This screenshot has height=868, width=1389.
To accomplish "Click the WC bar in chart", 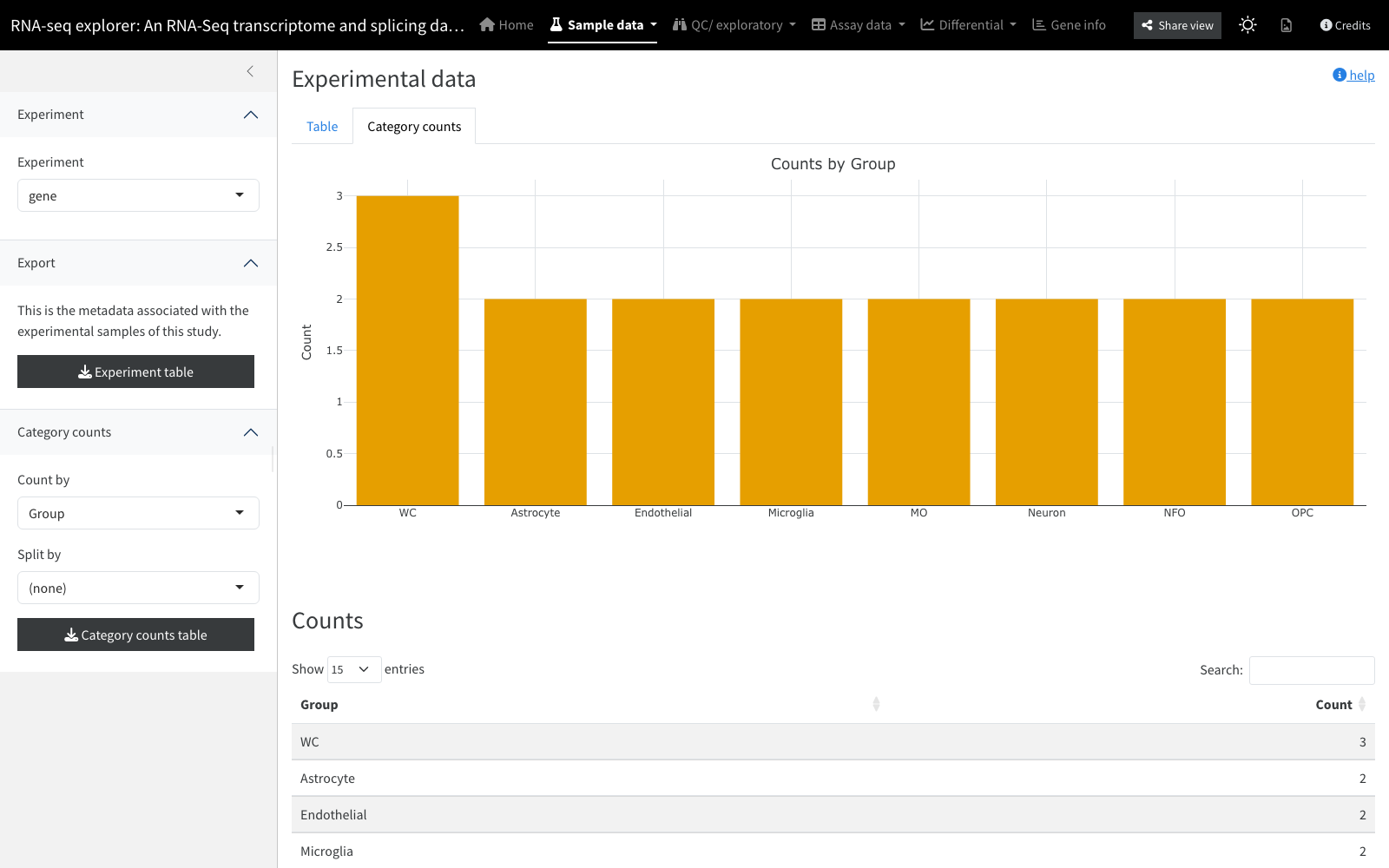I will click(408, 351).
